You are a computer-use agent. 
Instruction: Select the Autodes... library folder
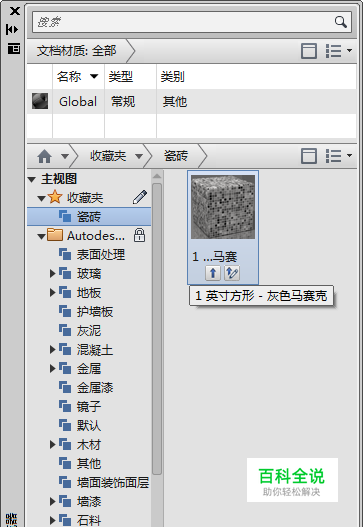click(86, 235)
